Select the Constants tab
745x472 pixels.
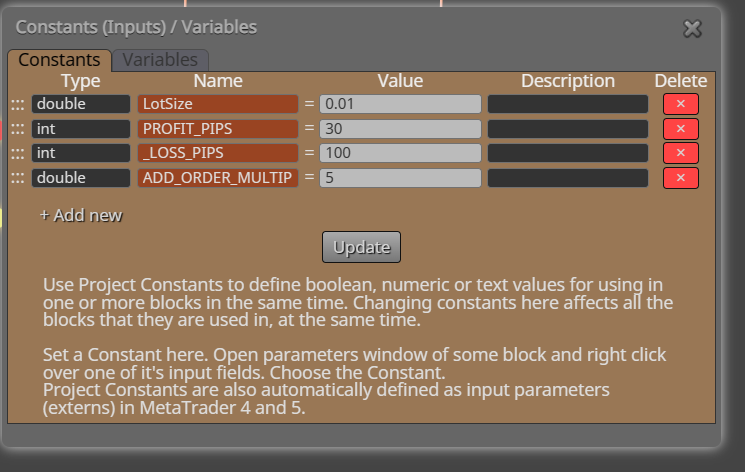(x=59, y=60)
